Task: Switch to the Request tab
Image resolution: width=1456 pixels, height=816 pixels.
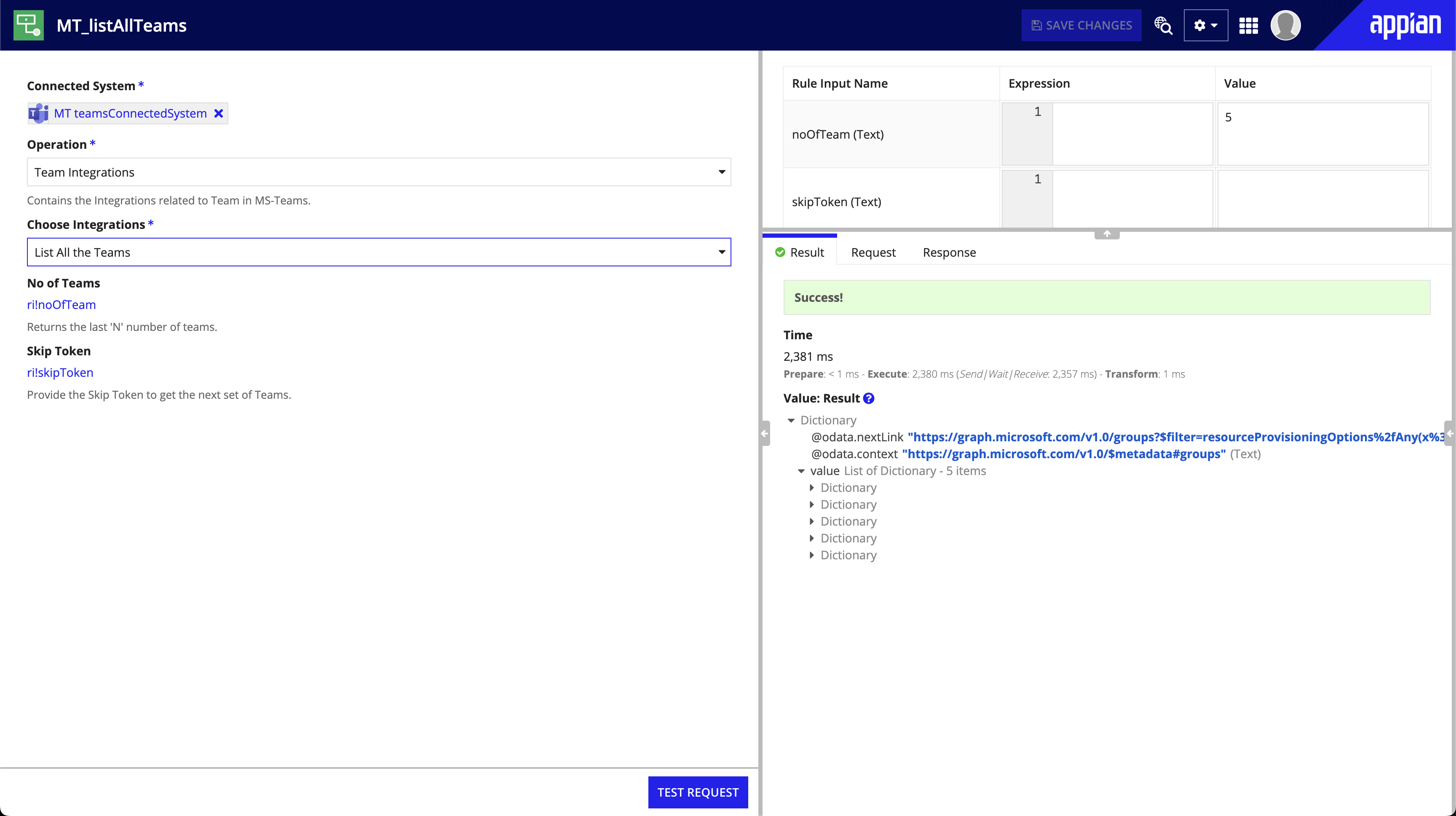Action: click(873, 252)
